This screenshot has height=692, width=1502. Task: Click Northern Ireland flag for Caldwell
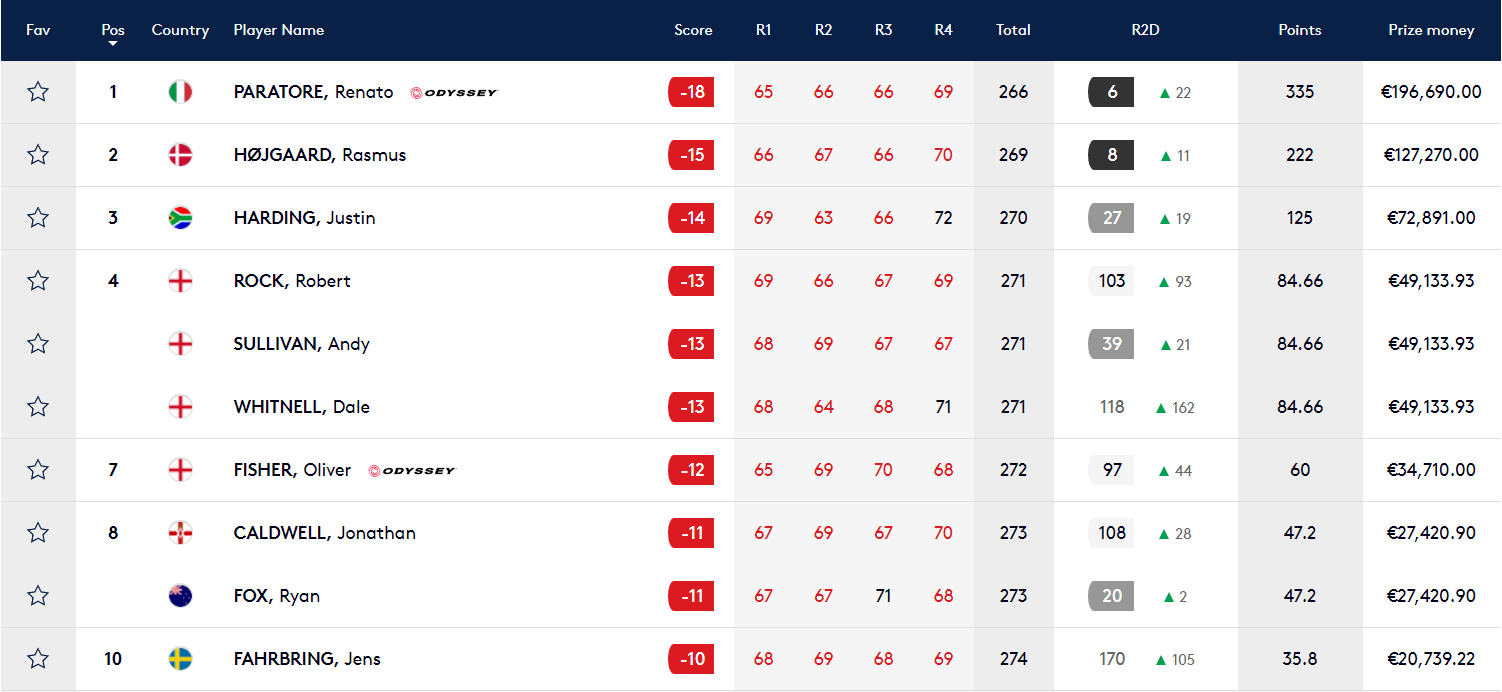[x=180, y=533]
